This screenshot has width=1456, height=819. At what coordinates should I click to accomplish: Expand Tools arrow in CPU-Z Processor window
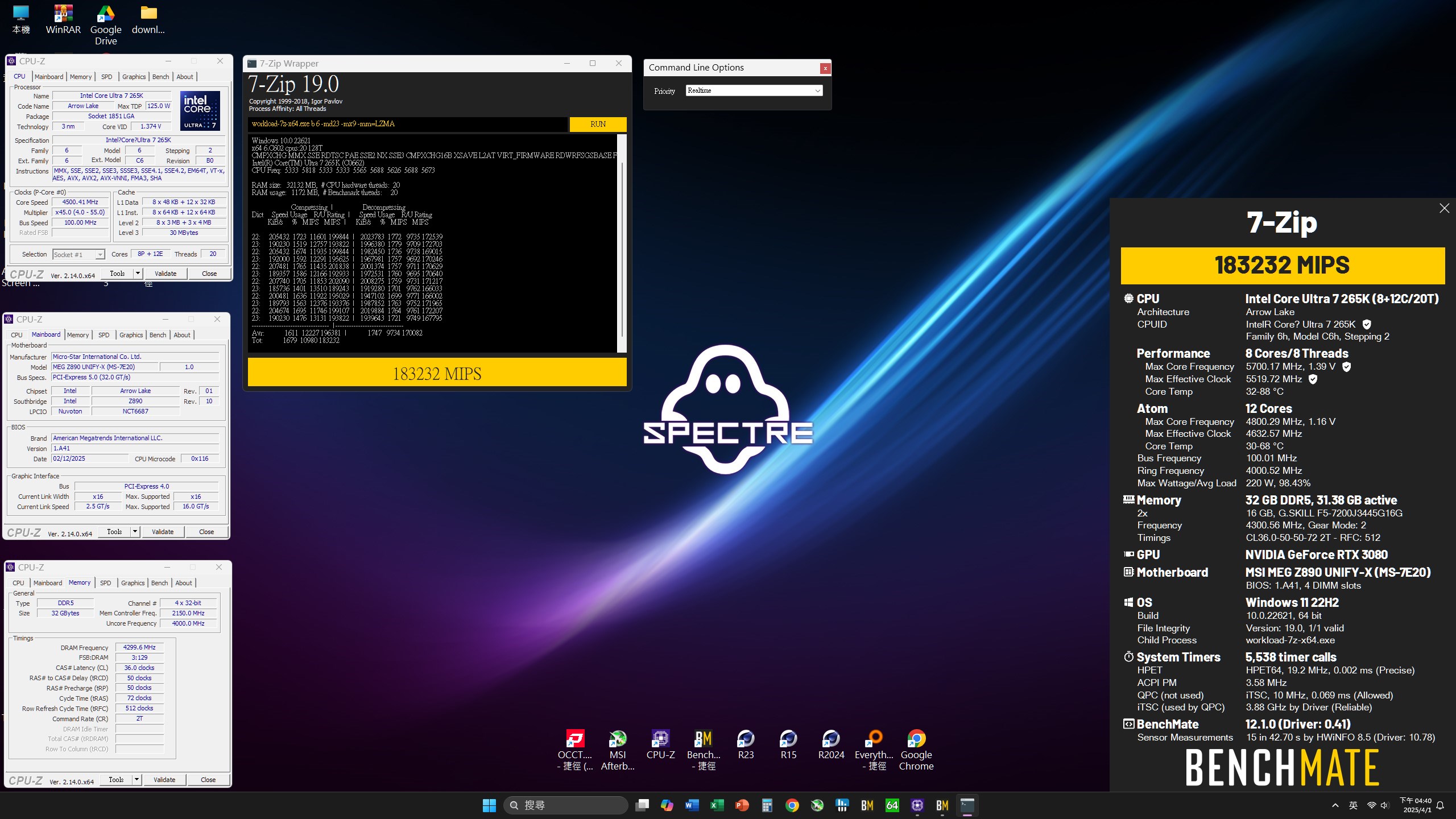click(x=137, y=274)
